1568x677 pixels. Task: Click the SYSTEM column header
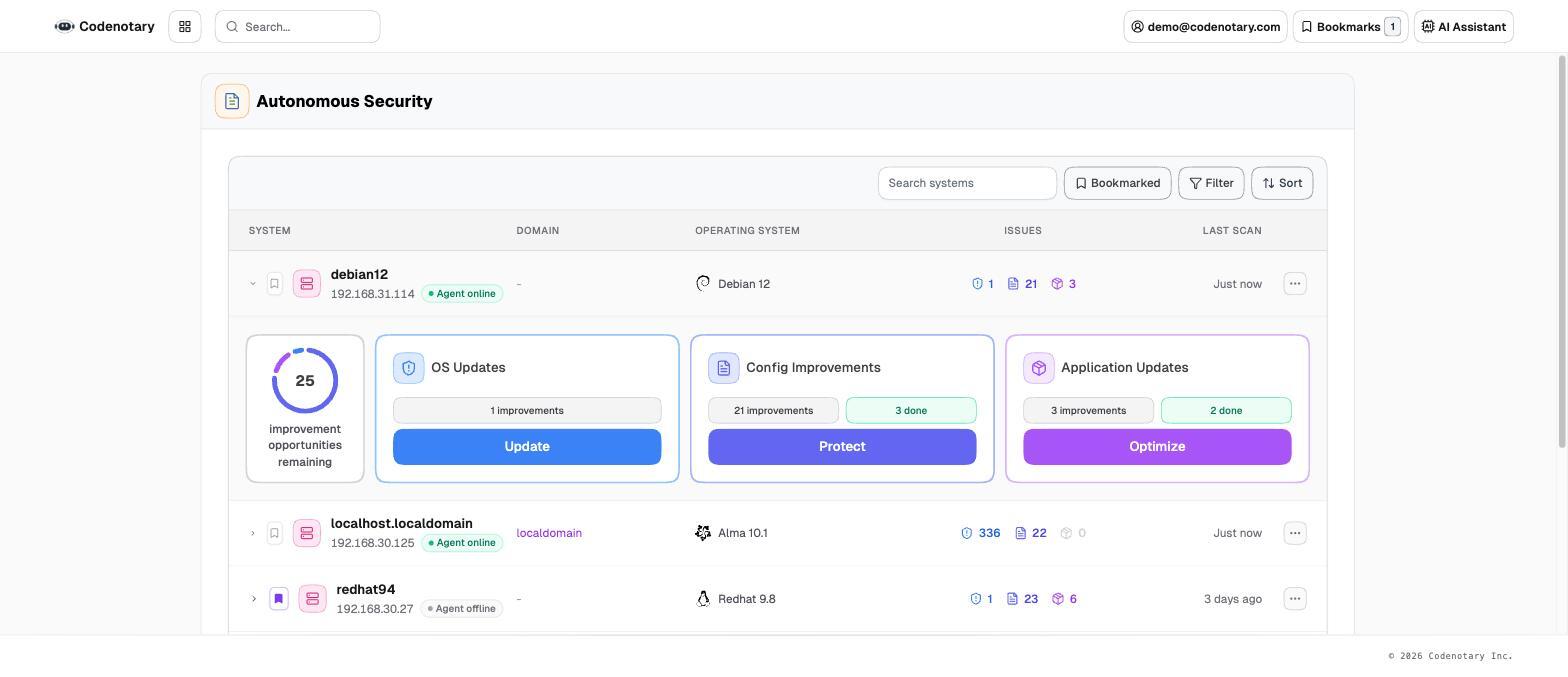pyautogui.click(x=270, y=231)
